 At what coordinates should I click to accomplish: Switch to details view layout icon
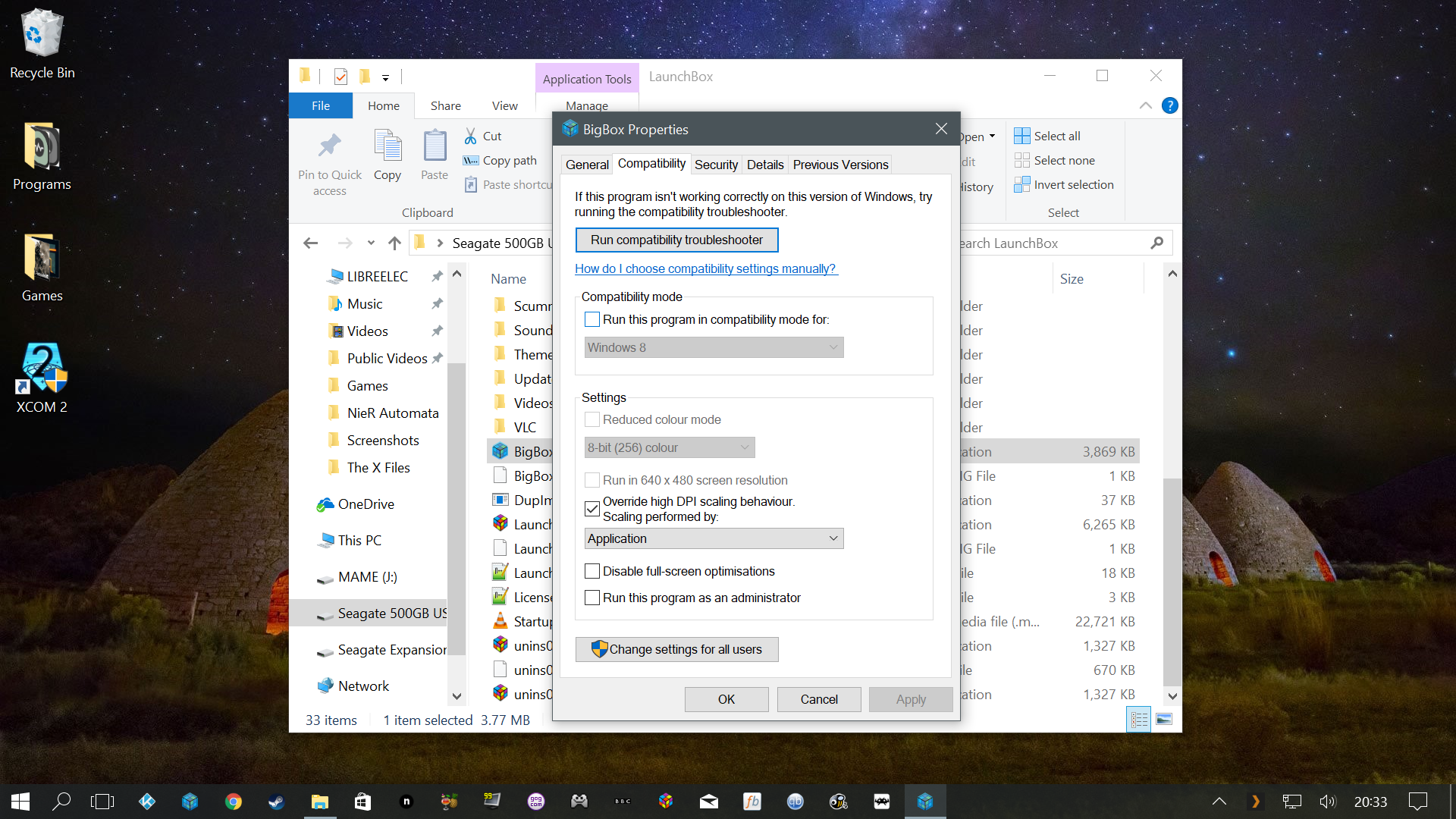[x=1139, y=720]
